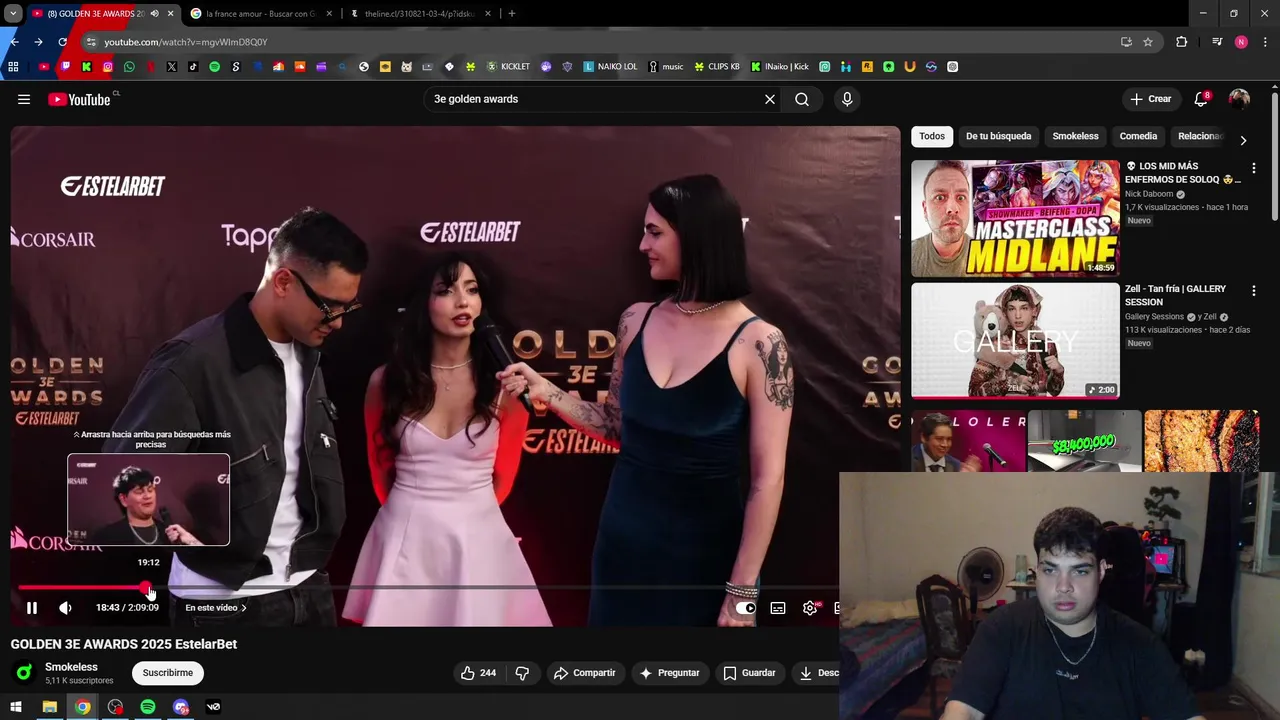The width and height of the screenshot is (1280, 720).
Task: Open YouTube notifications bell
Action: coord(1201,99)
